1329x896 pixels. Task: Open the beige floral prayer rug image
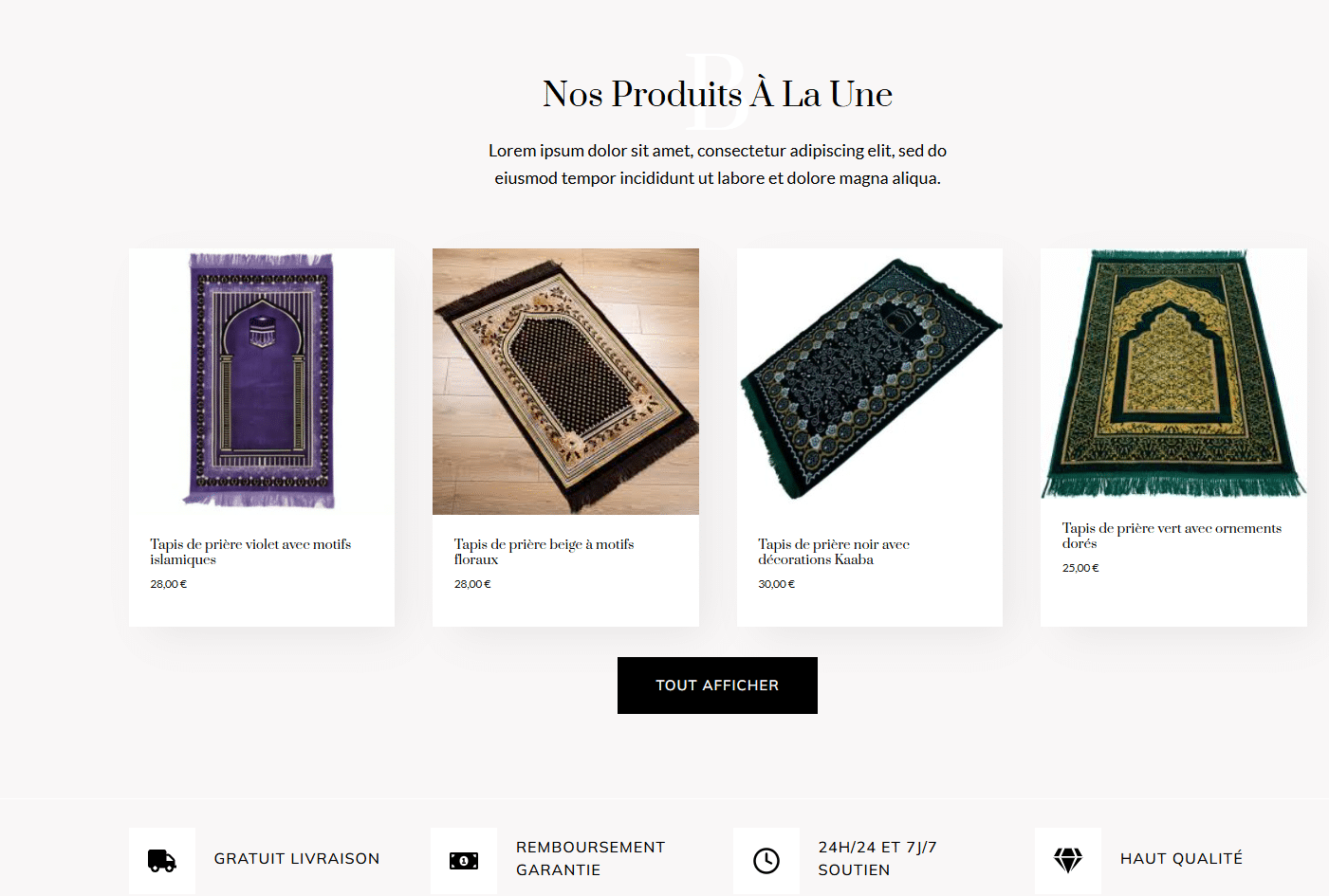[x=565, y=381]
